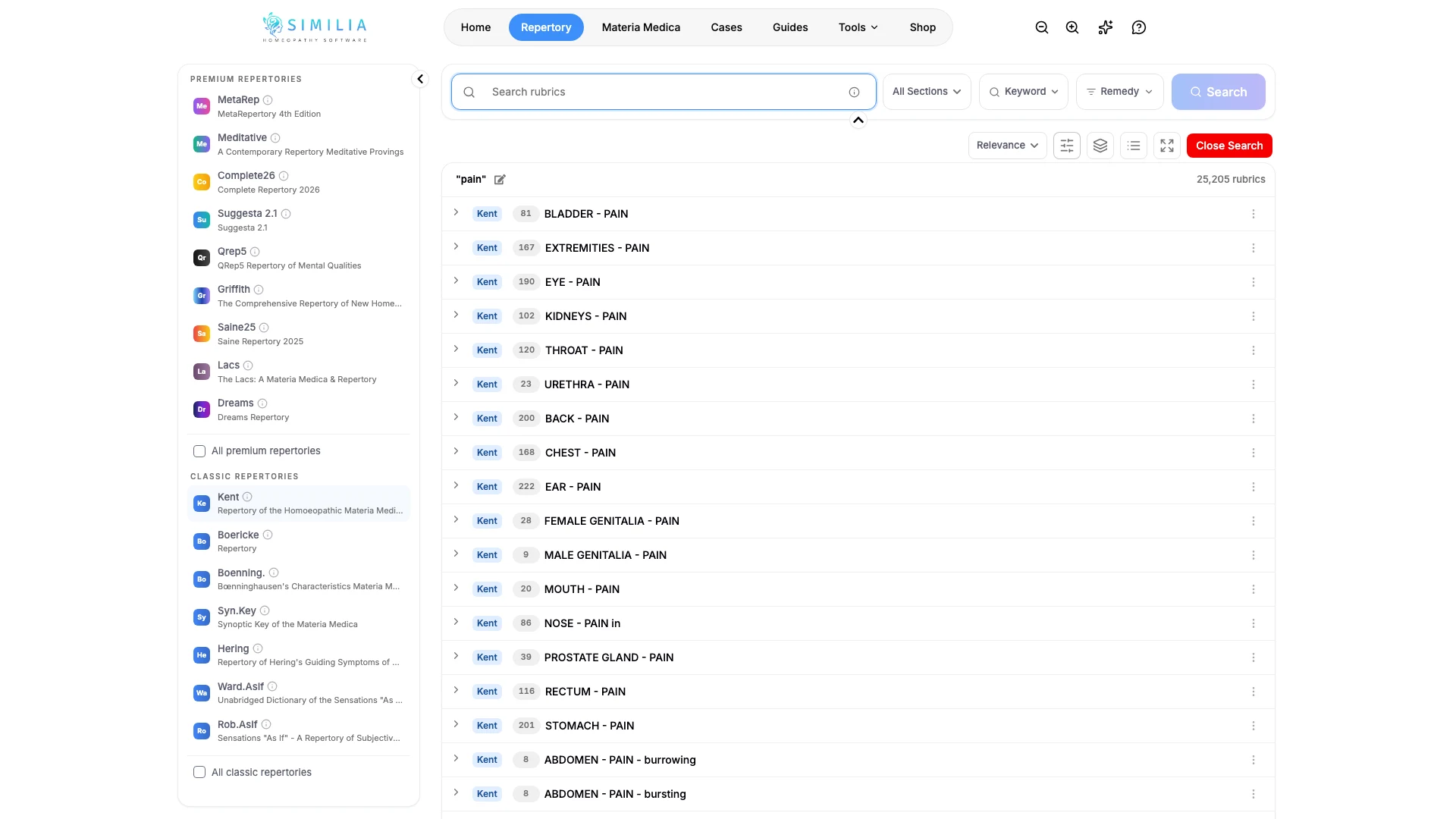The image size is (1456, 819).
Task: Click the Search rubrics input field
Action: point(664,92)
